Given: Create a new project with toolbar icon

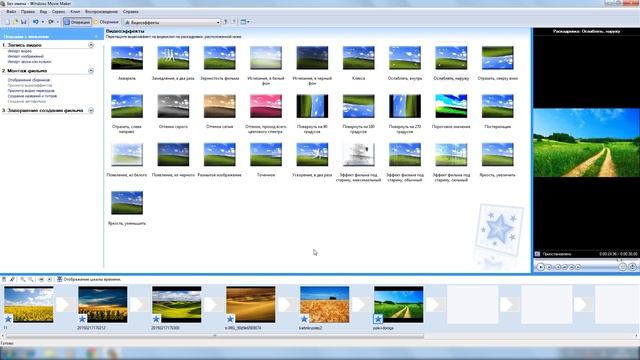Looking at the screenshot, I should pyautogui.click(x=7, y=22).
